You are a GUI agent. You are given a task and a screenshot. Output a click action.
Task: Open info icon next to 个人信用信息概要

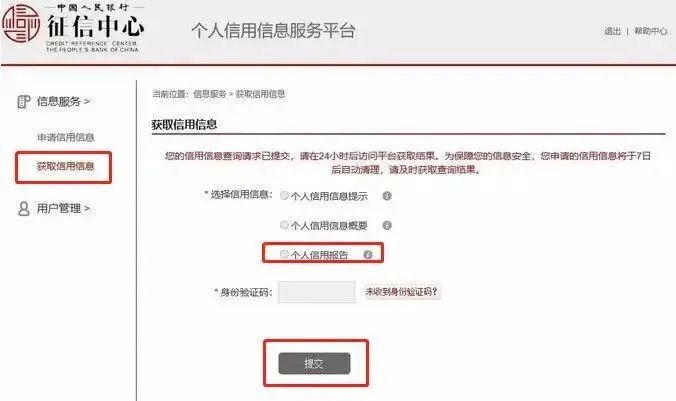pos(387,225)
